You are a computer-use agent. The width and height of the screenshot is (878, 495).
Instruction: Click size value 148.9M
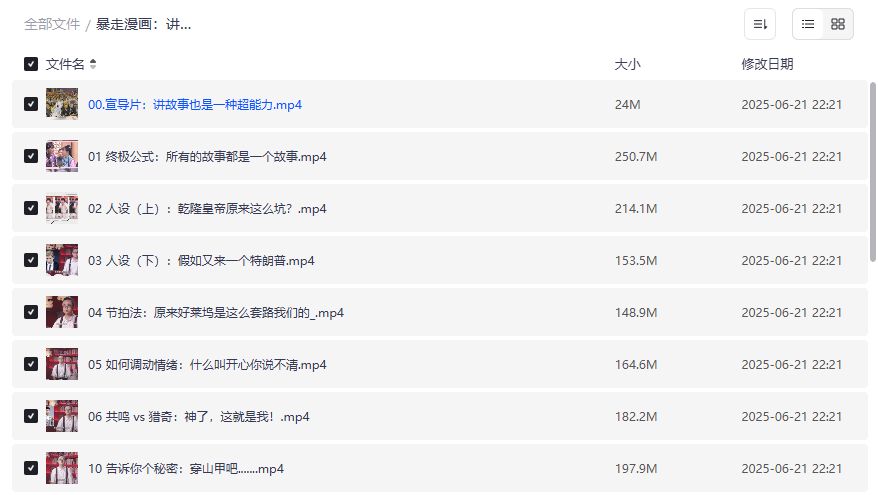pos(636,313)
